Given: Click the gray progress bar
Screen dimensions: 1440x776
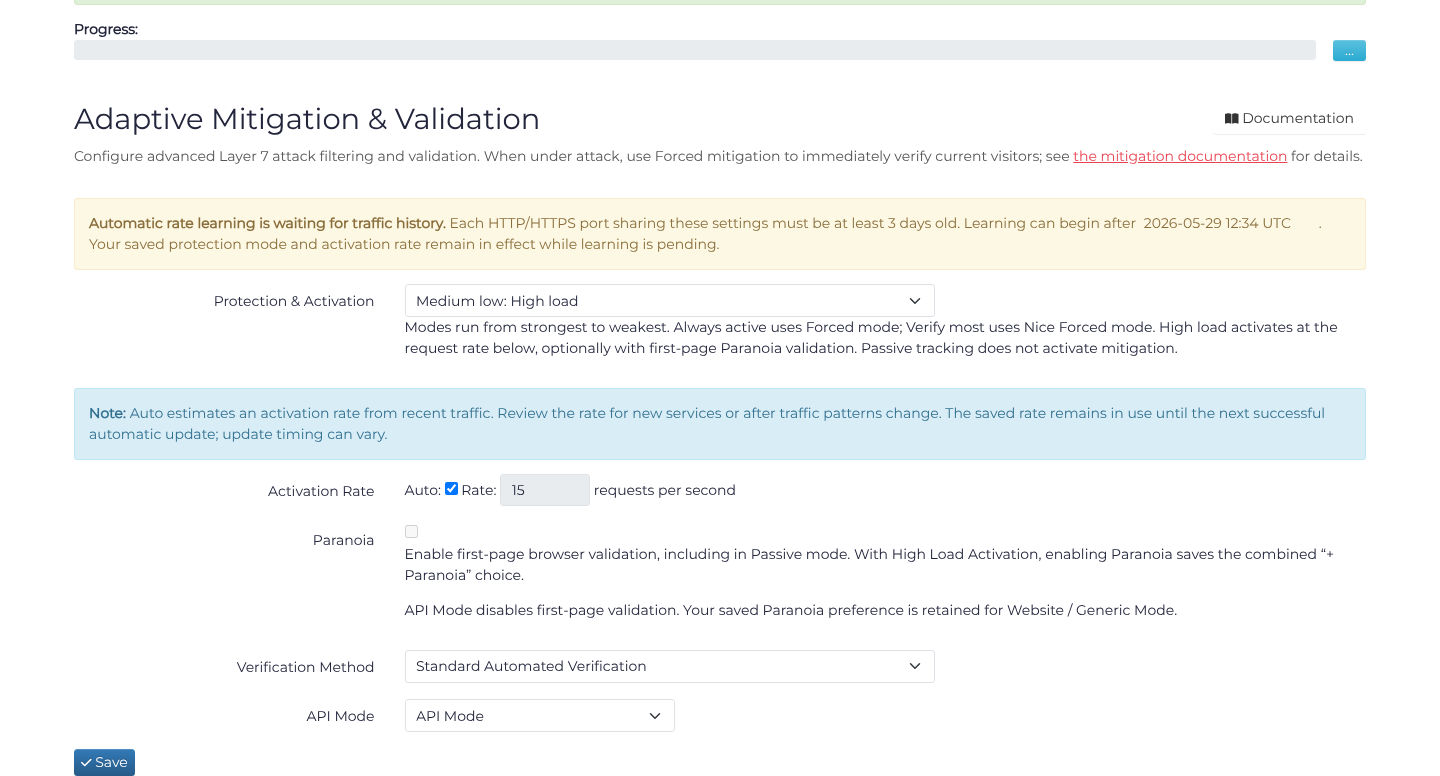Looking at the screenshot, I should pyautogui.click(x=695, y=50).
